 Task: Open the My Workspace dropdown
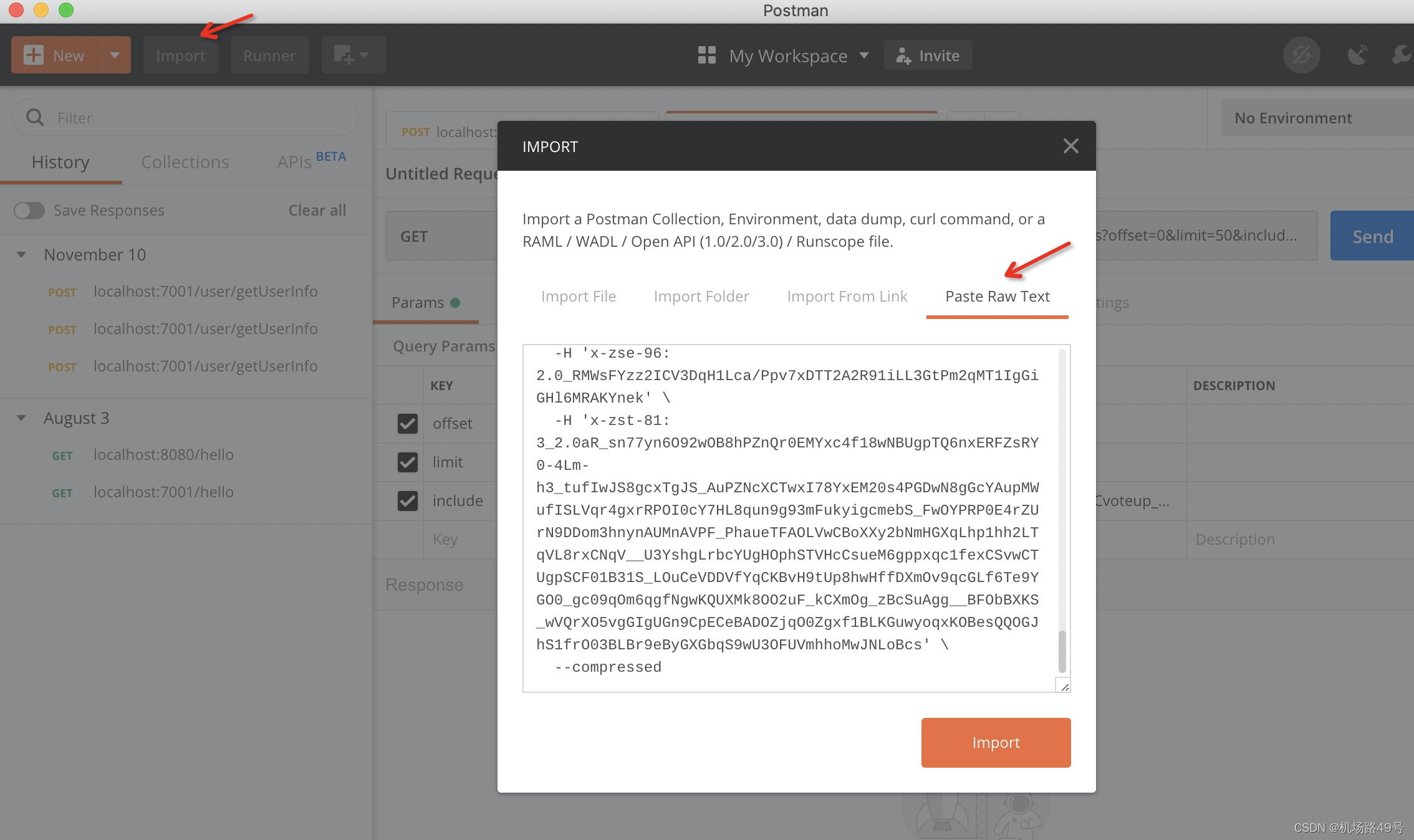[x=864, y=55]
